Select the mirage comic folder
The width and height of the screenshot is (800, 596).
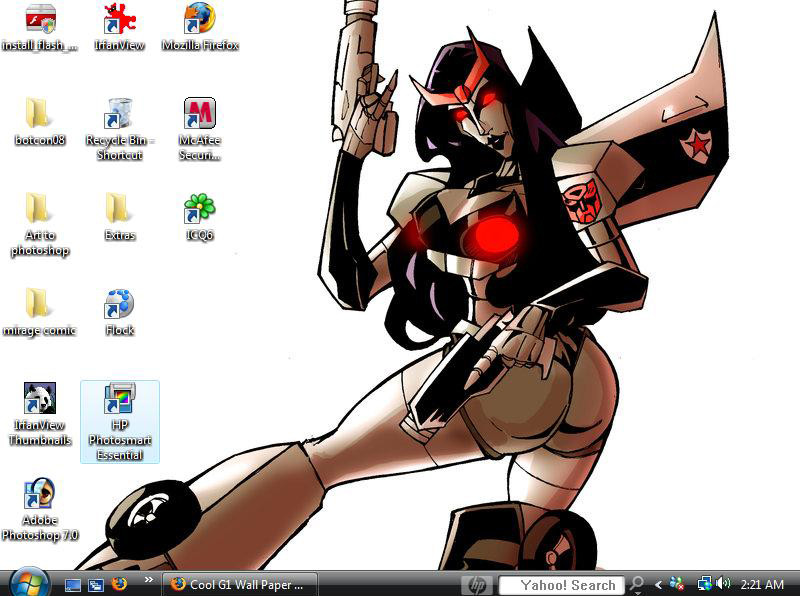(40, 312)
